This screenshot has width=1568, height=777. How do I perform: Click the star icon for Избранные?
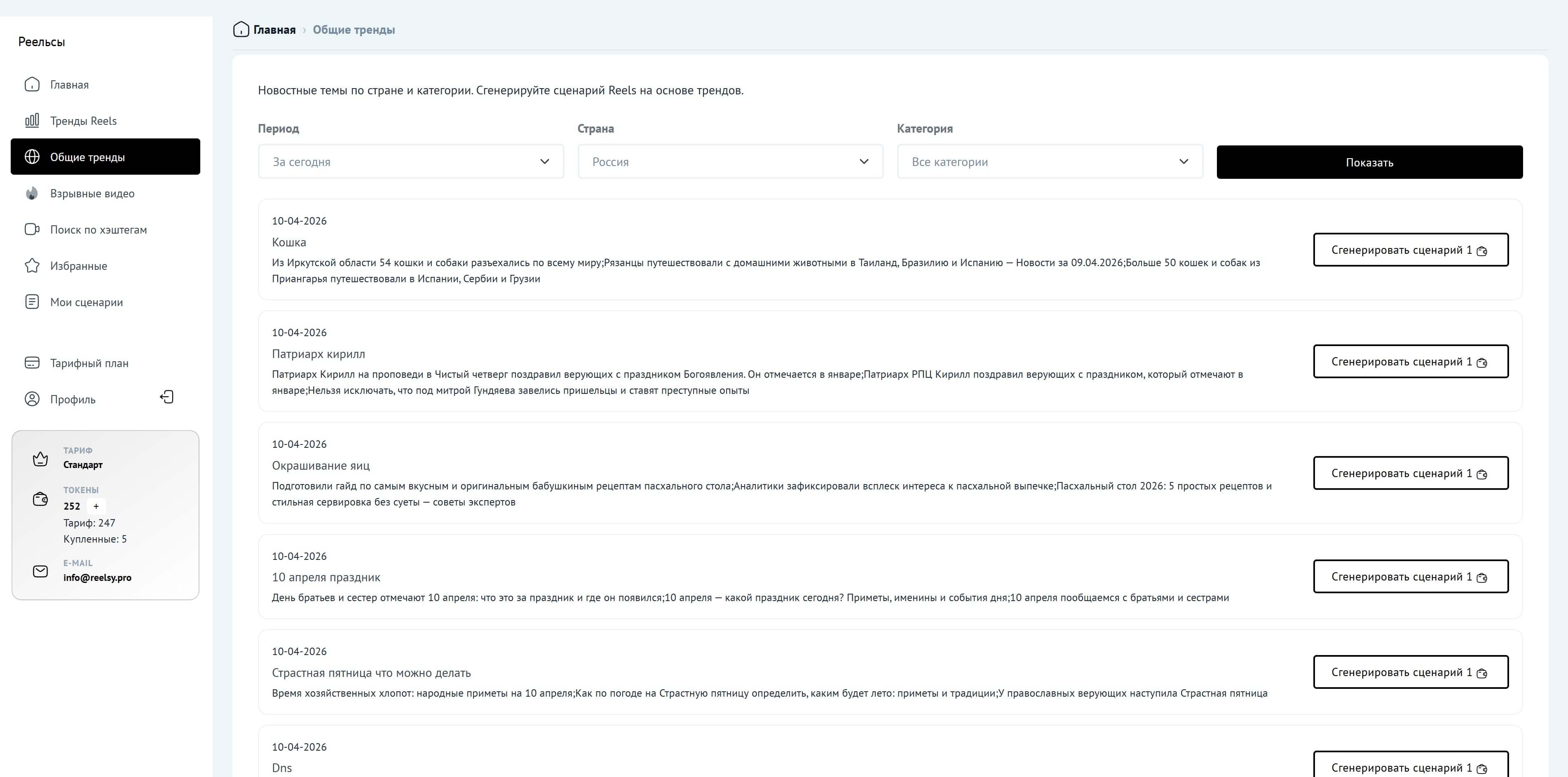click(x=32, y=266)
